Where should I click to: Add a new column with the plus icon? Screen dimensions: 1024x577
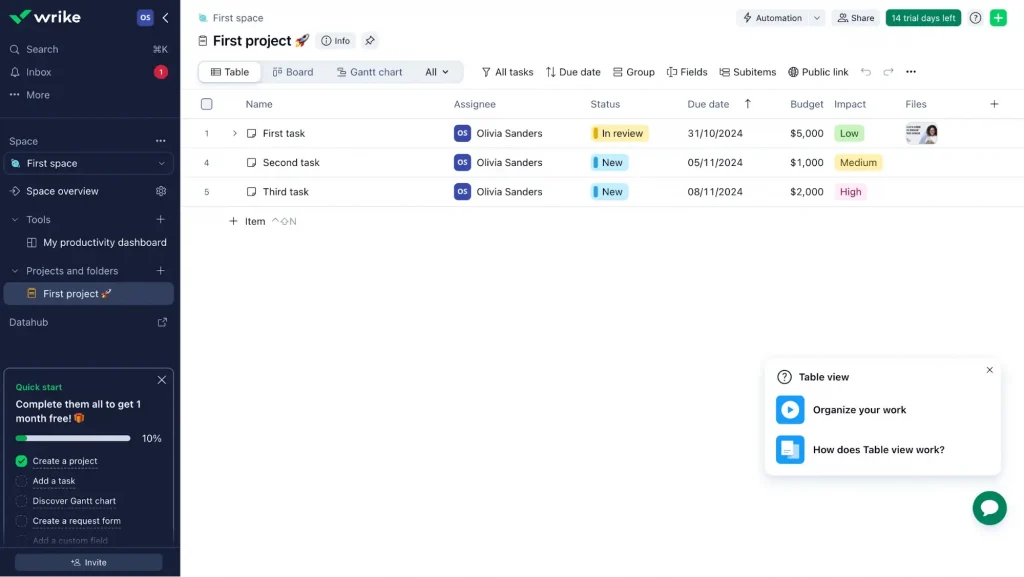point(994,104)
